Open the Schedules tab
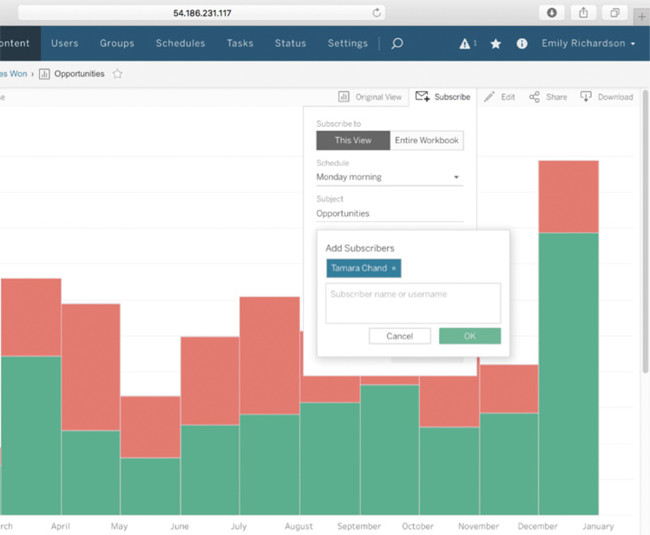Viewport: 650px width, 535px height. 180,44
